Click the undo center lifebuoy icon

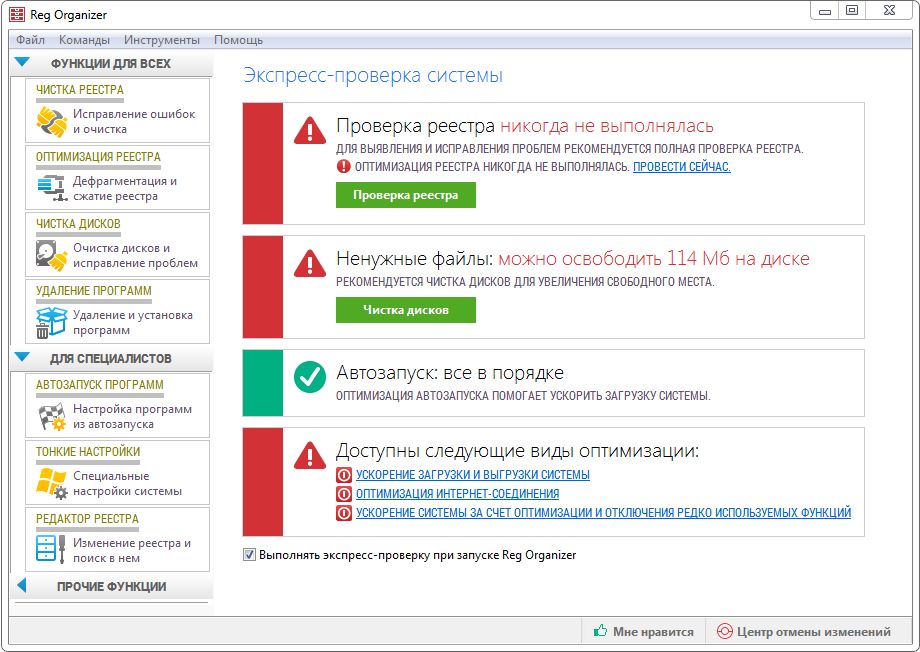(725, 632)
